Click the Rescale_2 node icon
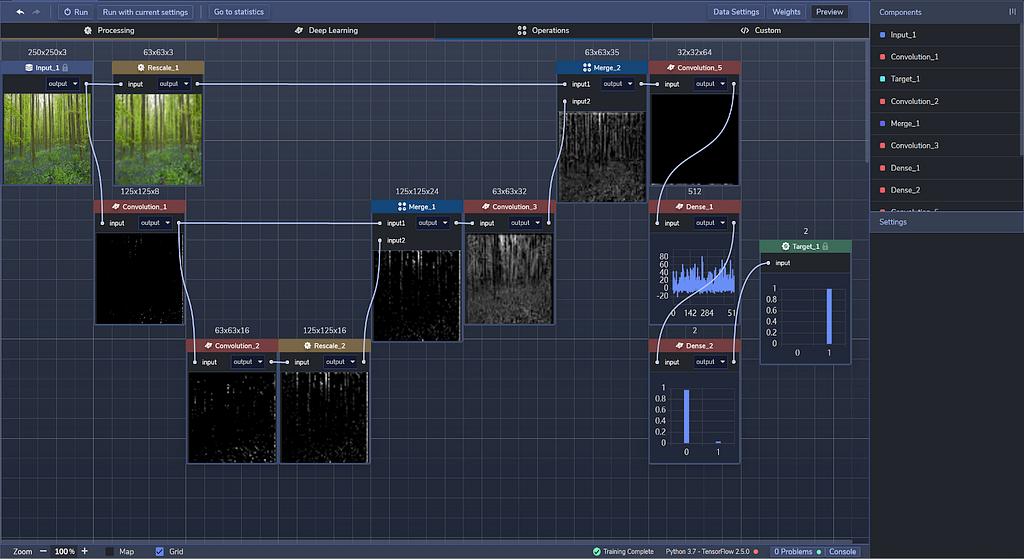 click(x=307, y=345)
